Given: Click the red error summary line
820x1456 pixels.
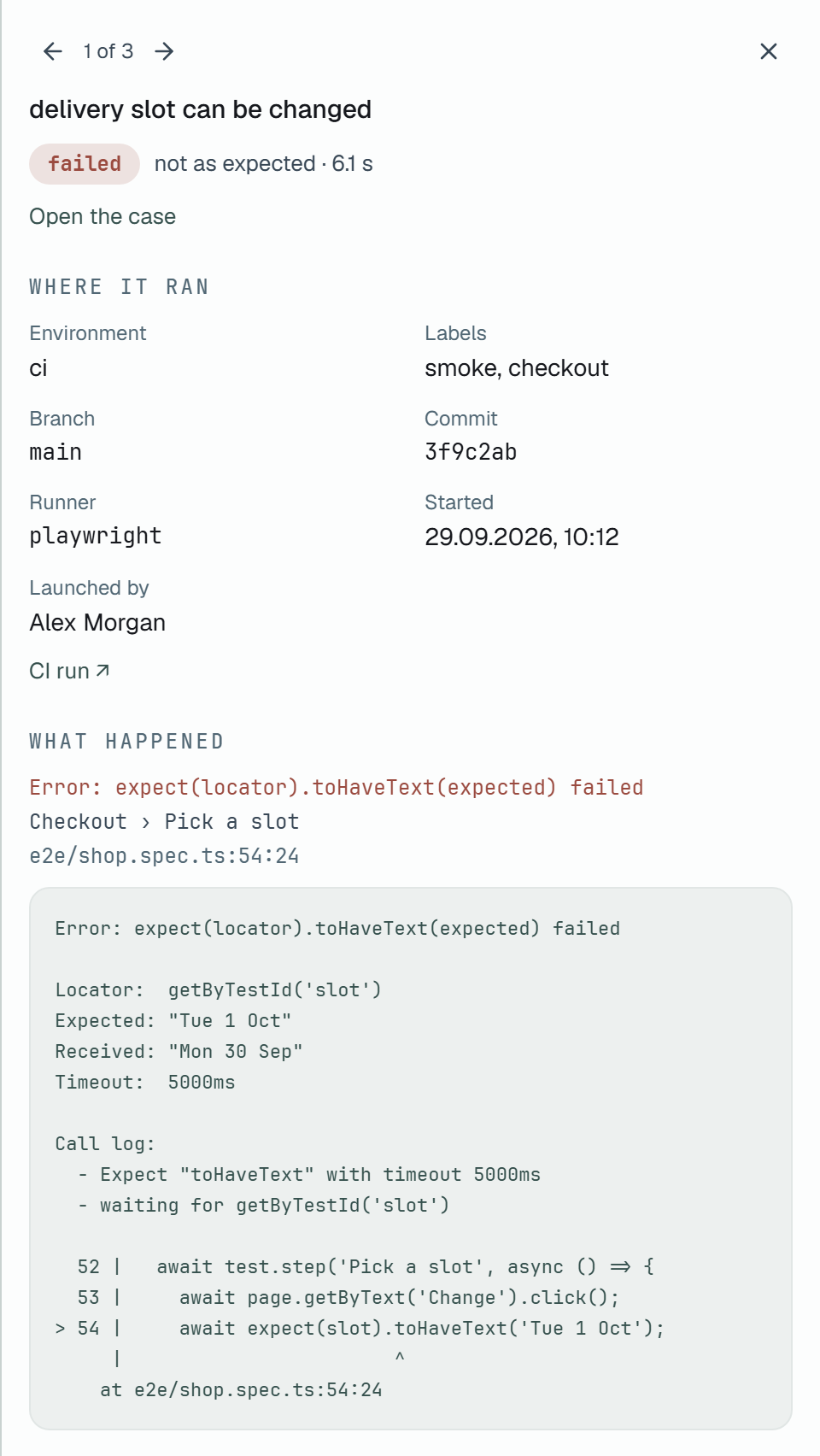Looking at the screenshot, I should (x=337, y=788).
